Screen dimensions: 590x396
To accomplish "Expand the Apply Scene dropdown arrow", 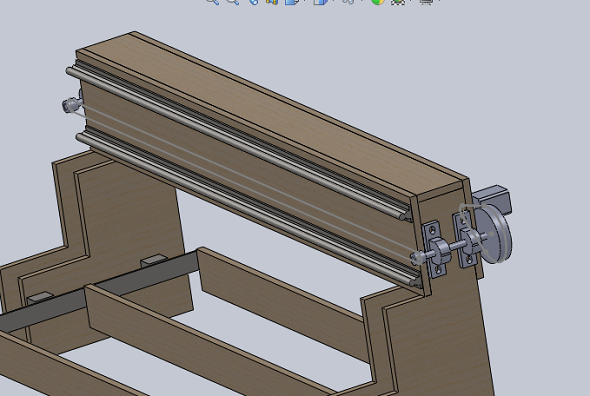I will 410,1.
